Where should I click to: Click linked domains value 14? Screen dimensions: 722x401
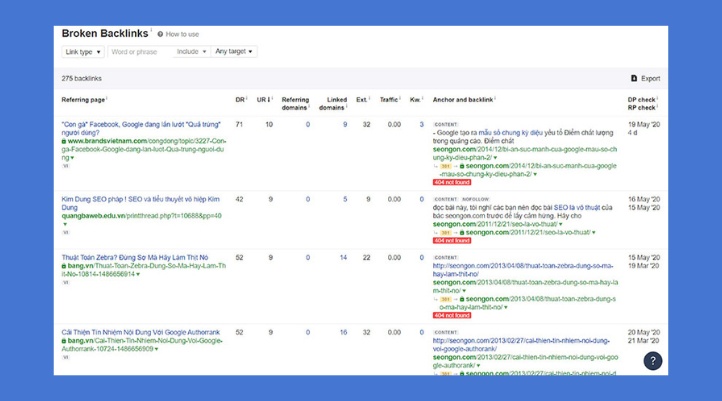pyautogui.click(x=344, y=257)
